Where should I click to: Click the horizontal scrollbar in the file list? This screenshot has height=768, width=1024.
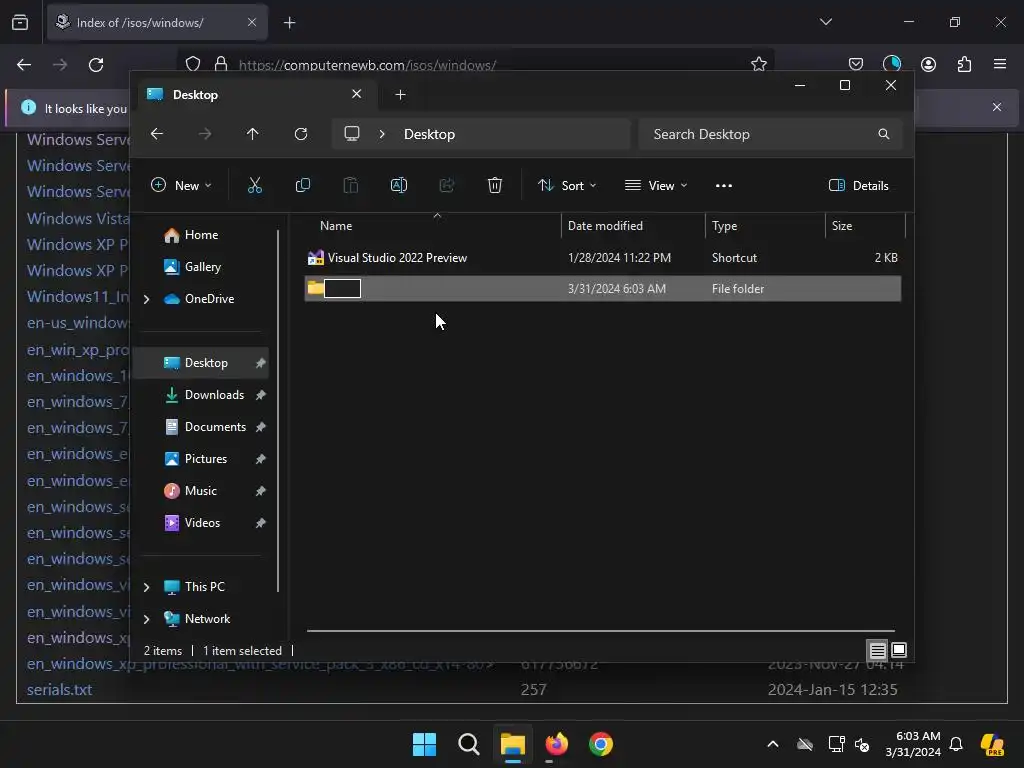(601, 631)
